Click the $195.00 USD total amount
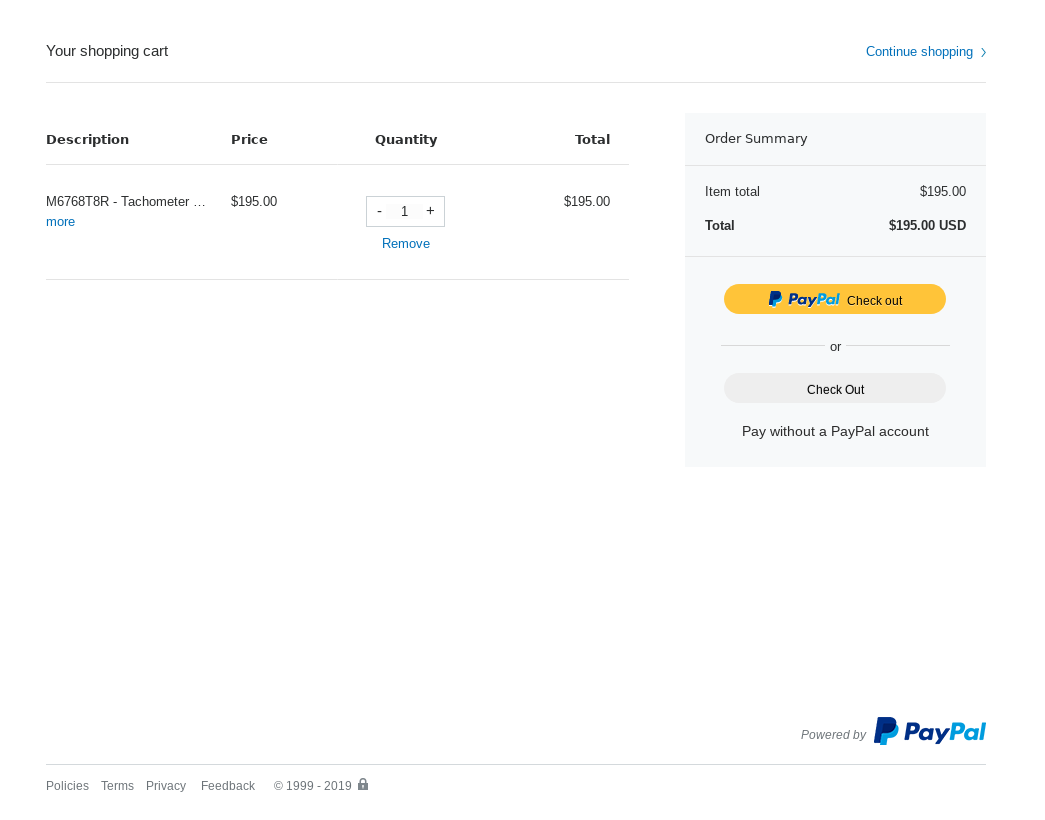 pos(927,226)
